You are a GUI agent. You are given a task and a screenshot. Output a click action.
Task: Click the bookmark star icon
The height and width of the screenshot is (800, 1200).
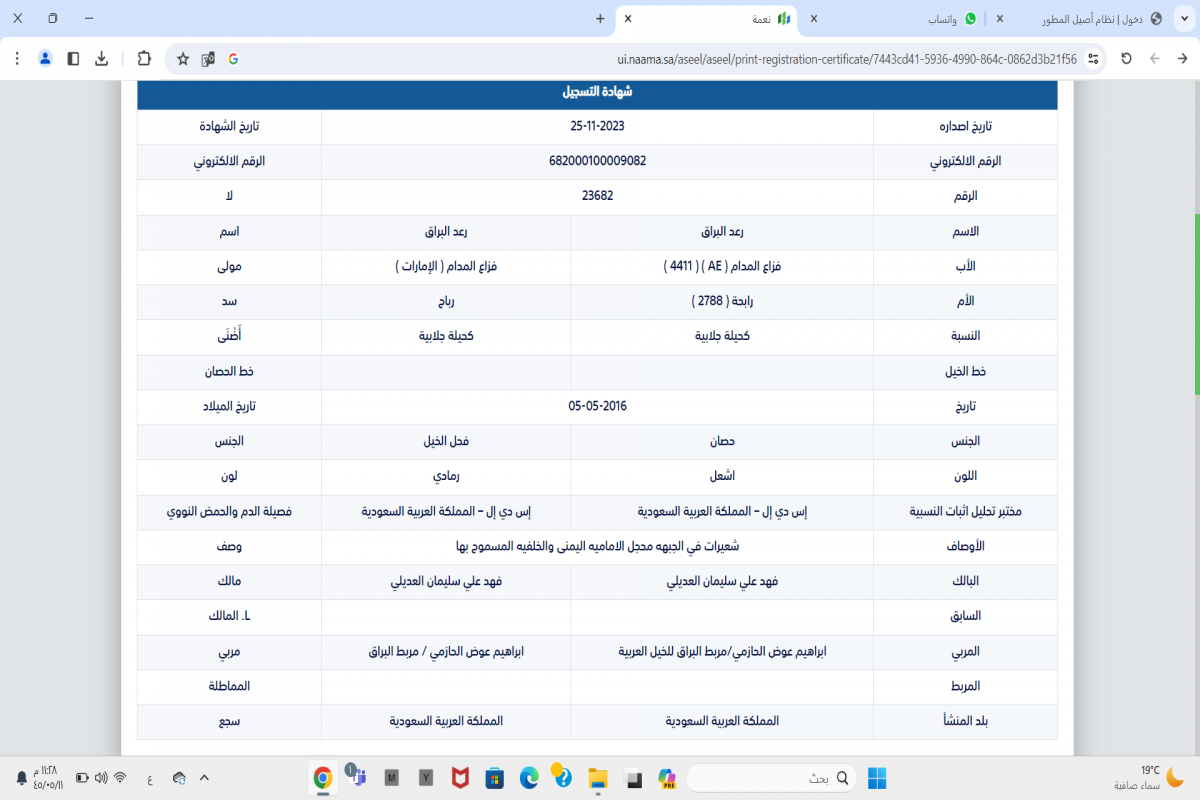click(183, 59)
